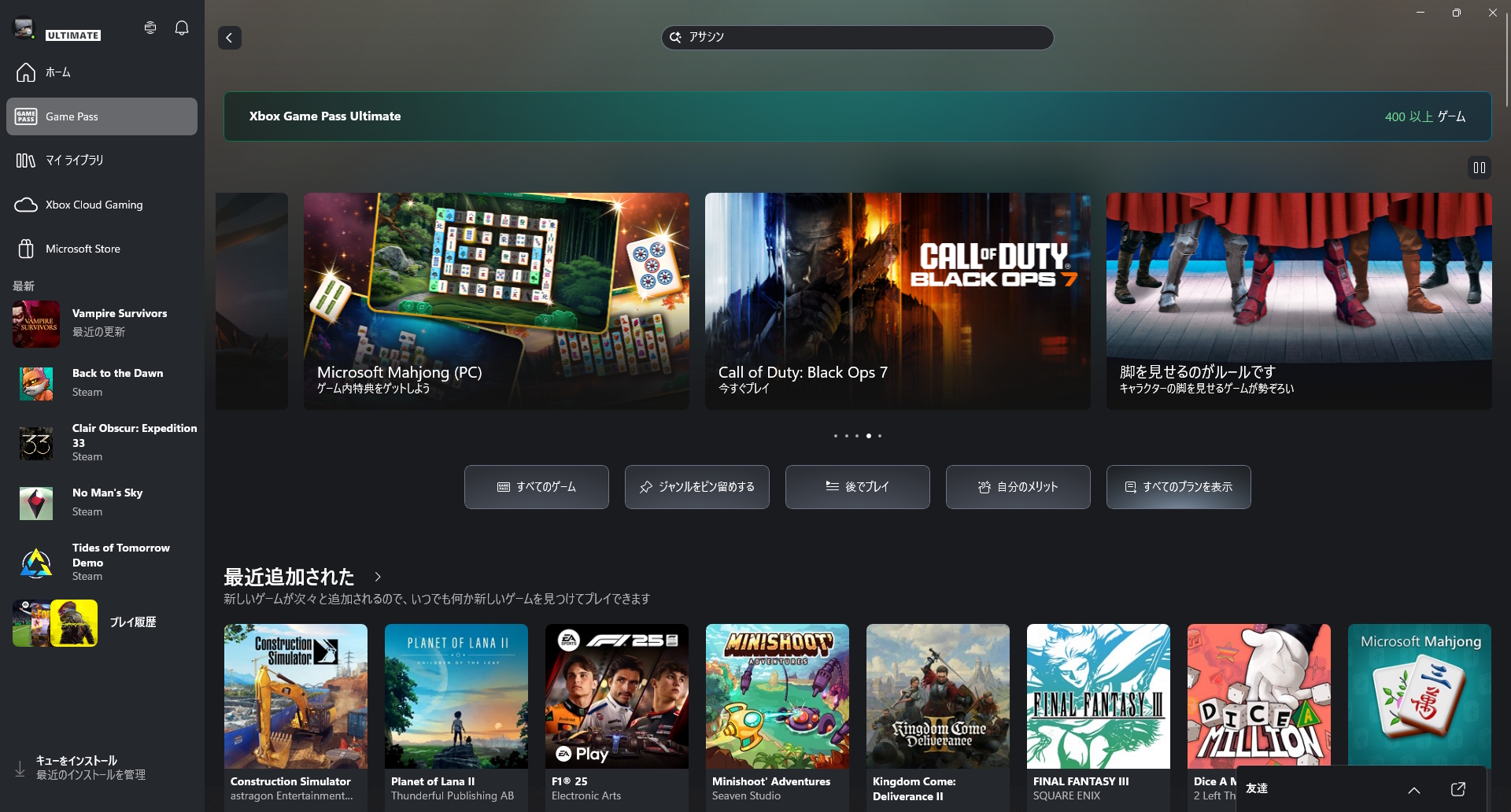This screenshot has width=1511, height=812.
Task: Expand the 最近追加された section chevron
Action: 378,577
